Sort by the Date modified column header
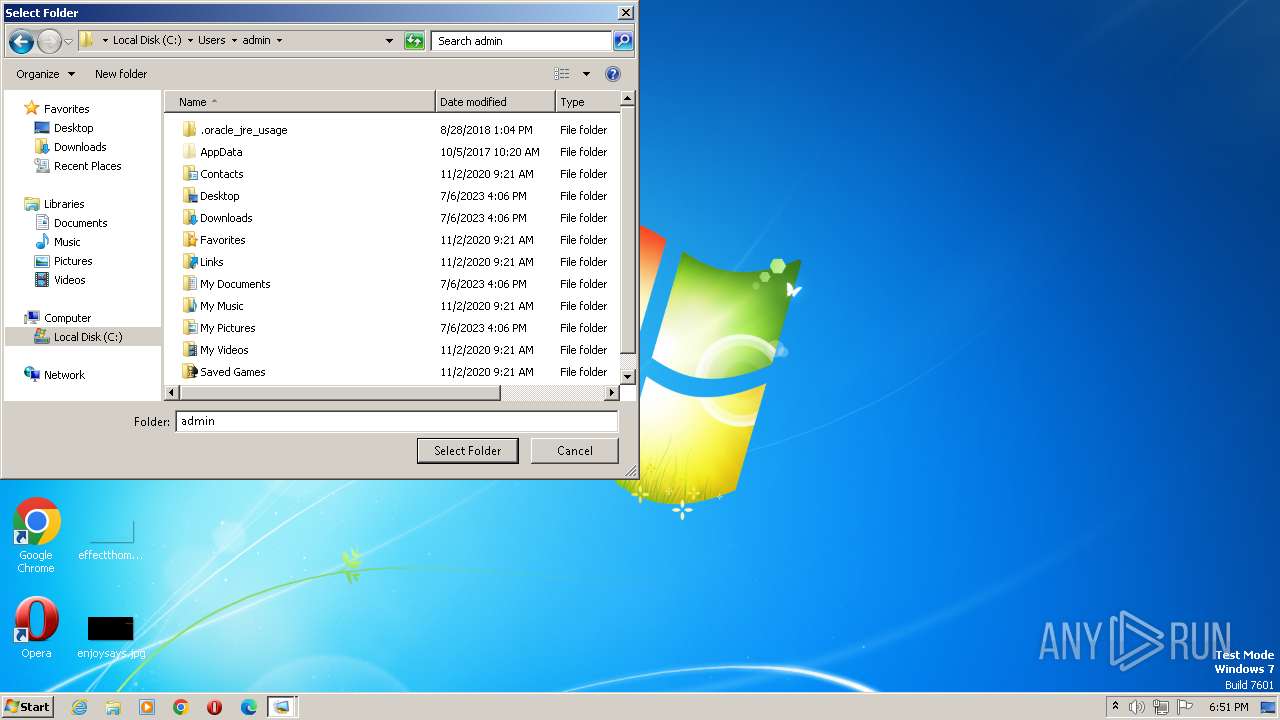The width and height of the screenshot is (1280, 720). pos(495,102)
